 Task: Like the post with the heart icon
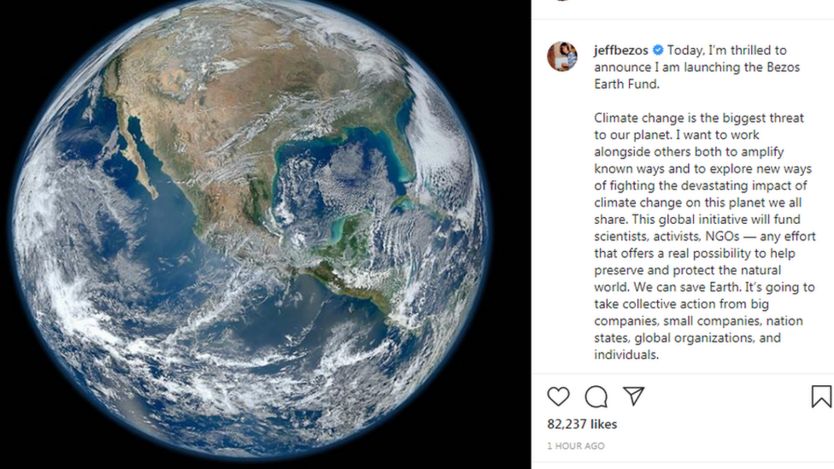558,396
